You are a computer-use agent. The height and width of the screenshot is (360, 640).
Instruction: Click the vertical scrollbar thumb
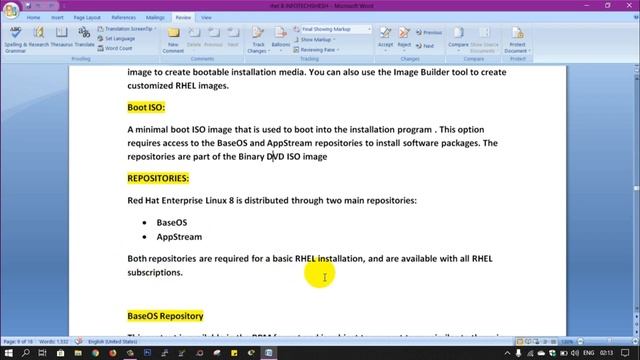pos(636,188)
